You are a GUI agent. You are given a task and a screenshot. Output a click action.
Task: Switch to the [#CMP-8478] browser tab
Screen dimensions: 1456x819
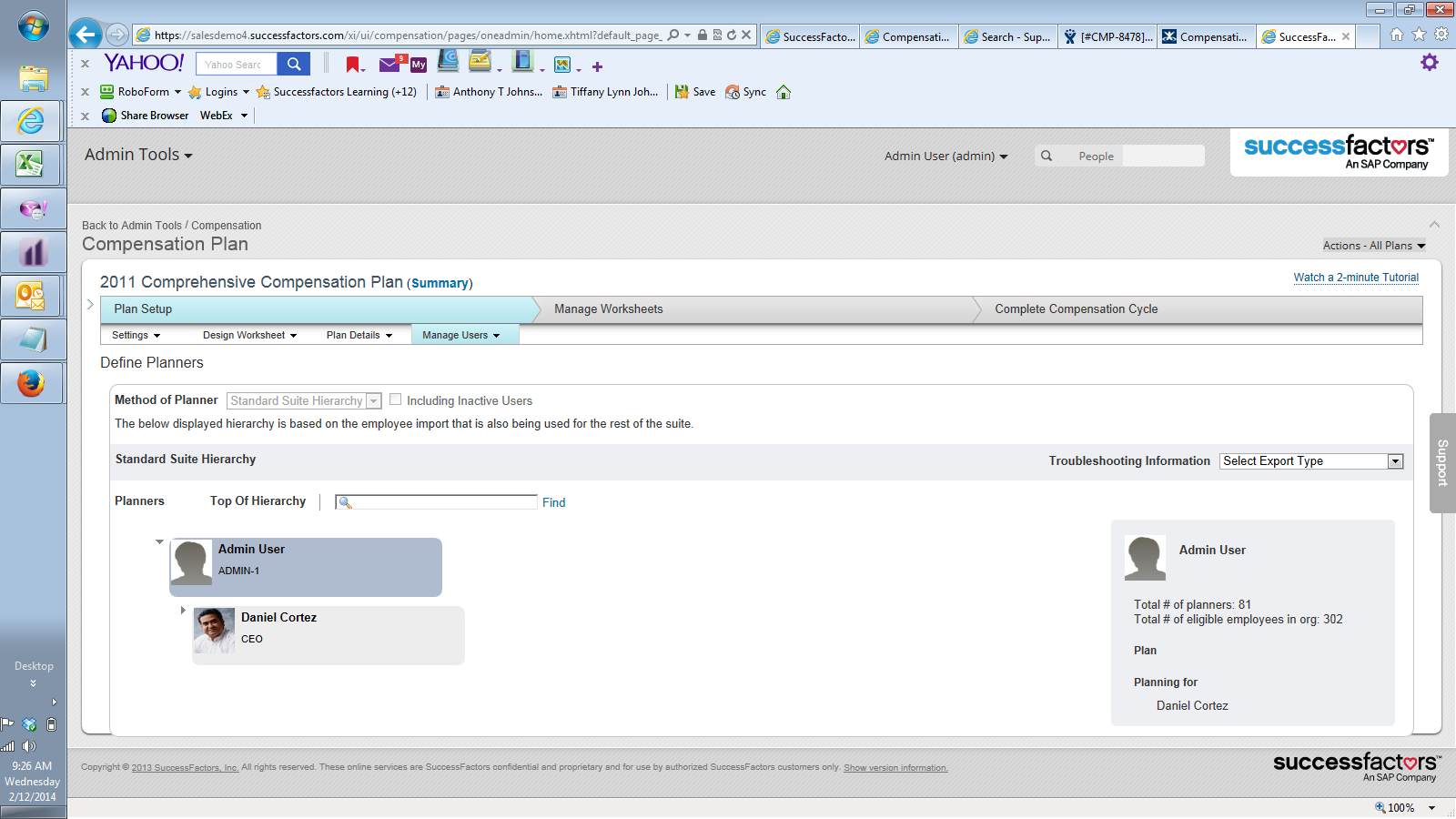[x=1107, y=36]
